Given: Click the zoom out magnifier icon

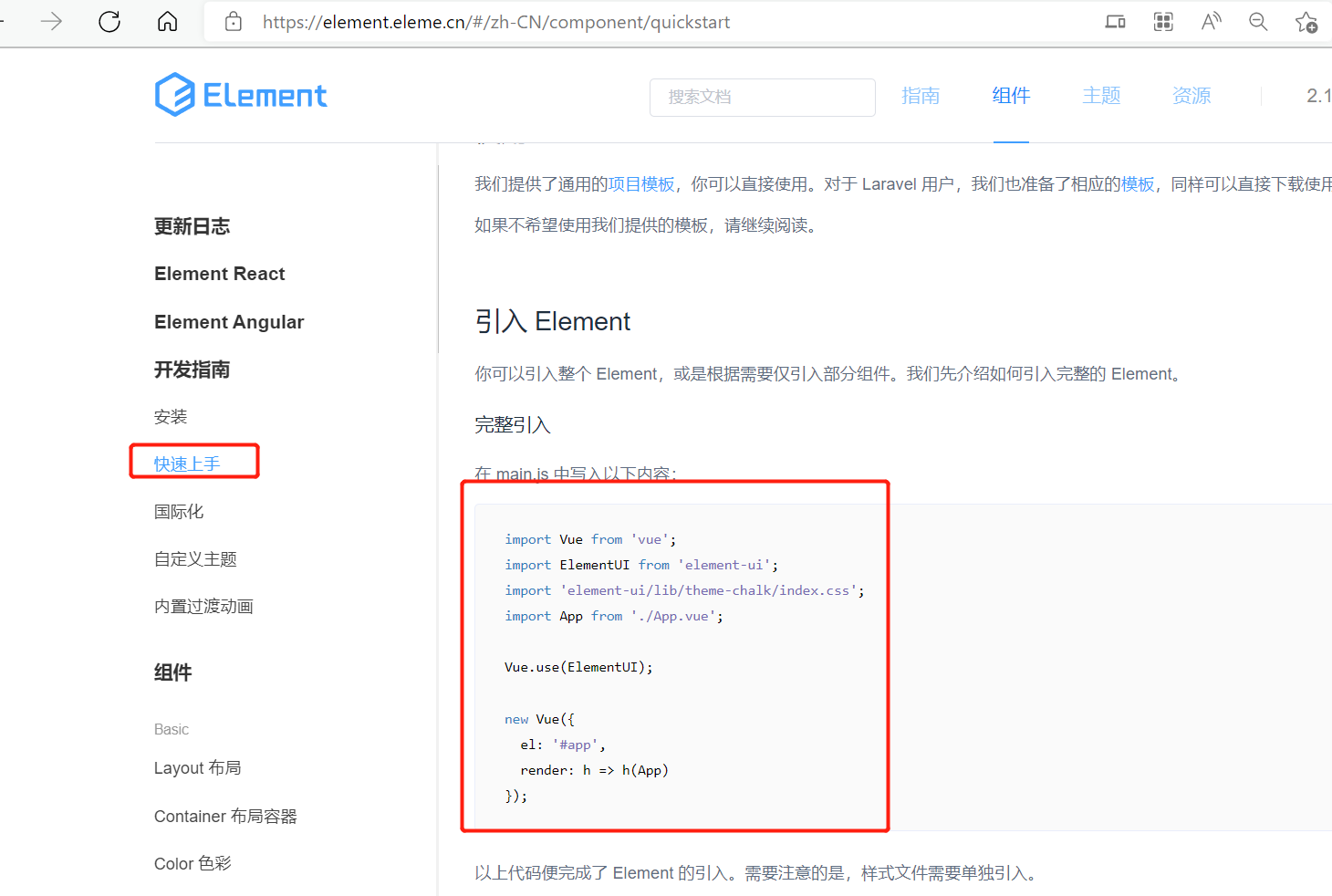Looking at the screenshot, I should [x=1258, y=21].
